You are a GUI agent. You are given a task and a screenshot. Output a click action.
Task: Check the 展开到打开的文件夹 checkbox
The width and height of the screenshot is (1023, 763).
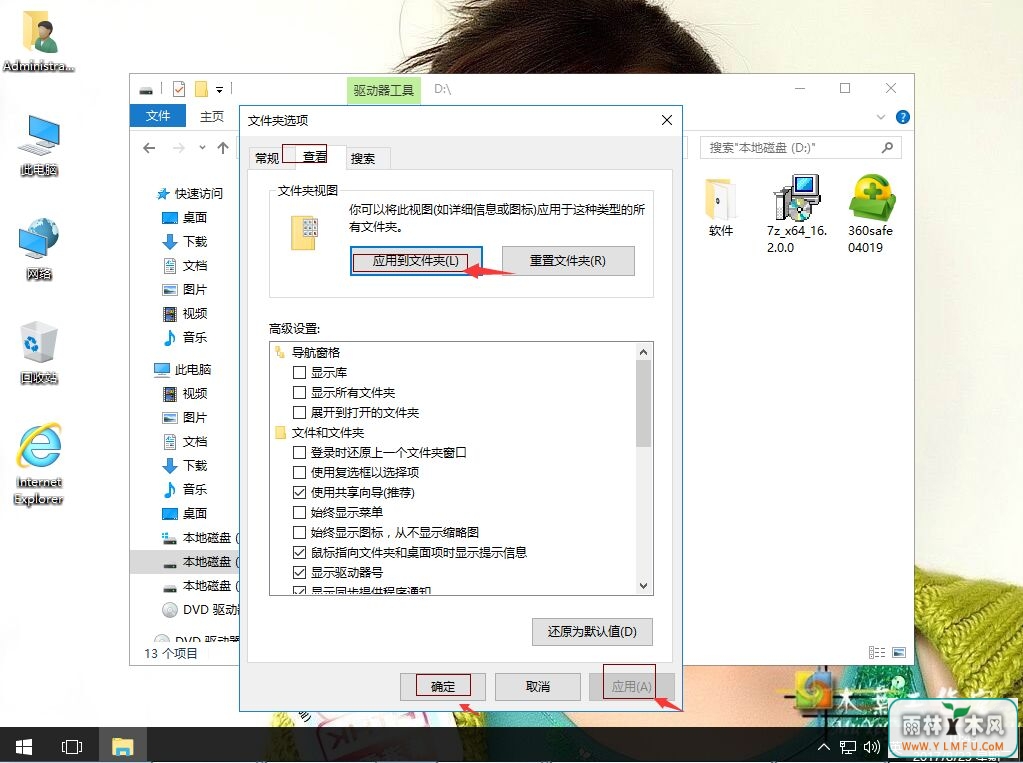[x=299, y=413]
